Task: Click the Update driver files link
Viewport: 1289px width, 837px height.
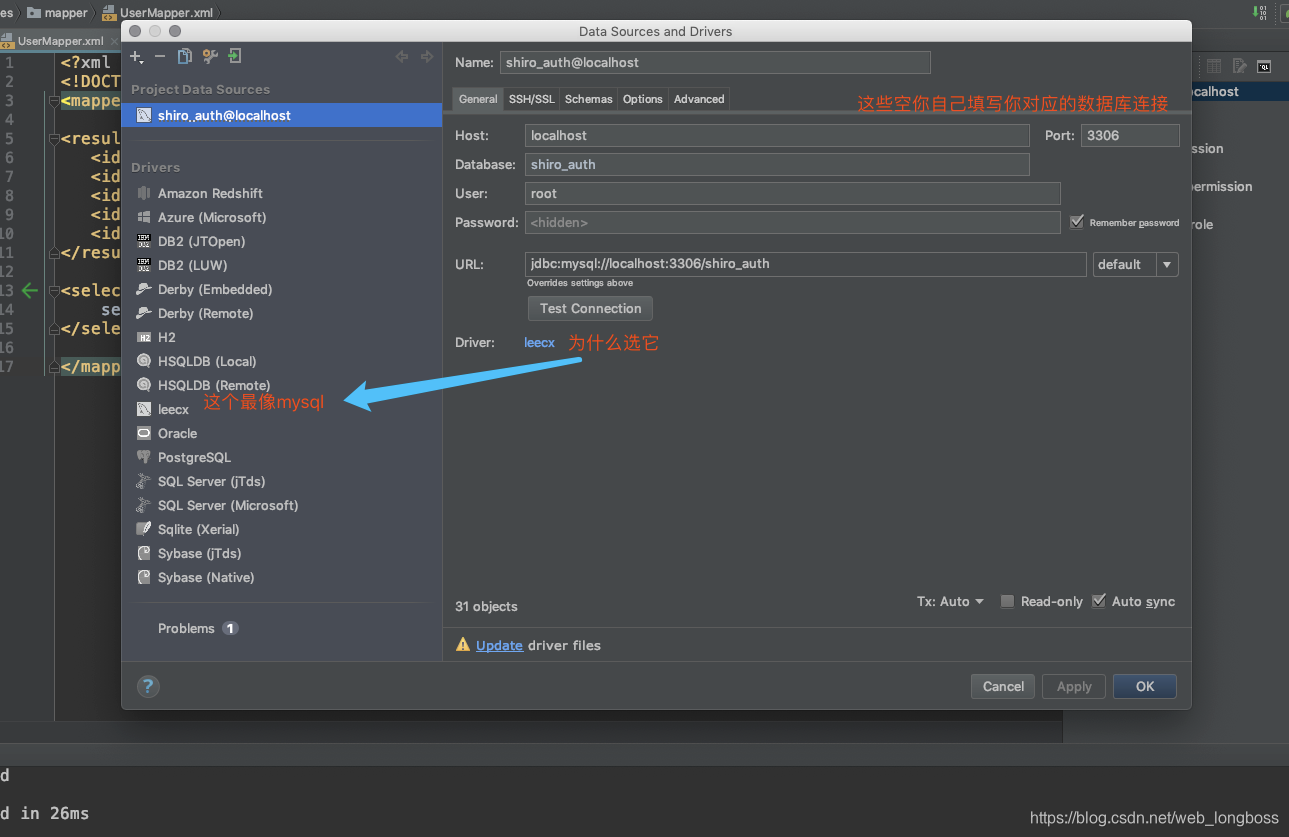Action: (x=499, y=645)
